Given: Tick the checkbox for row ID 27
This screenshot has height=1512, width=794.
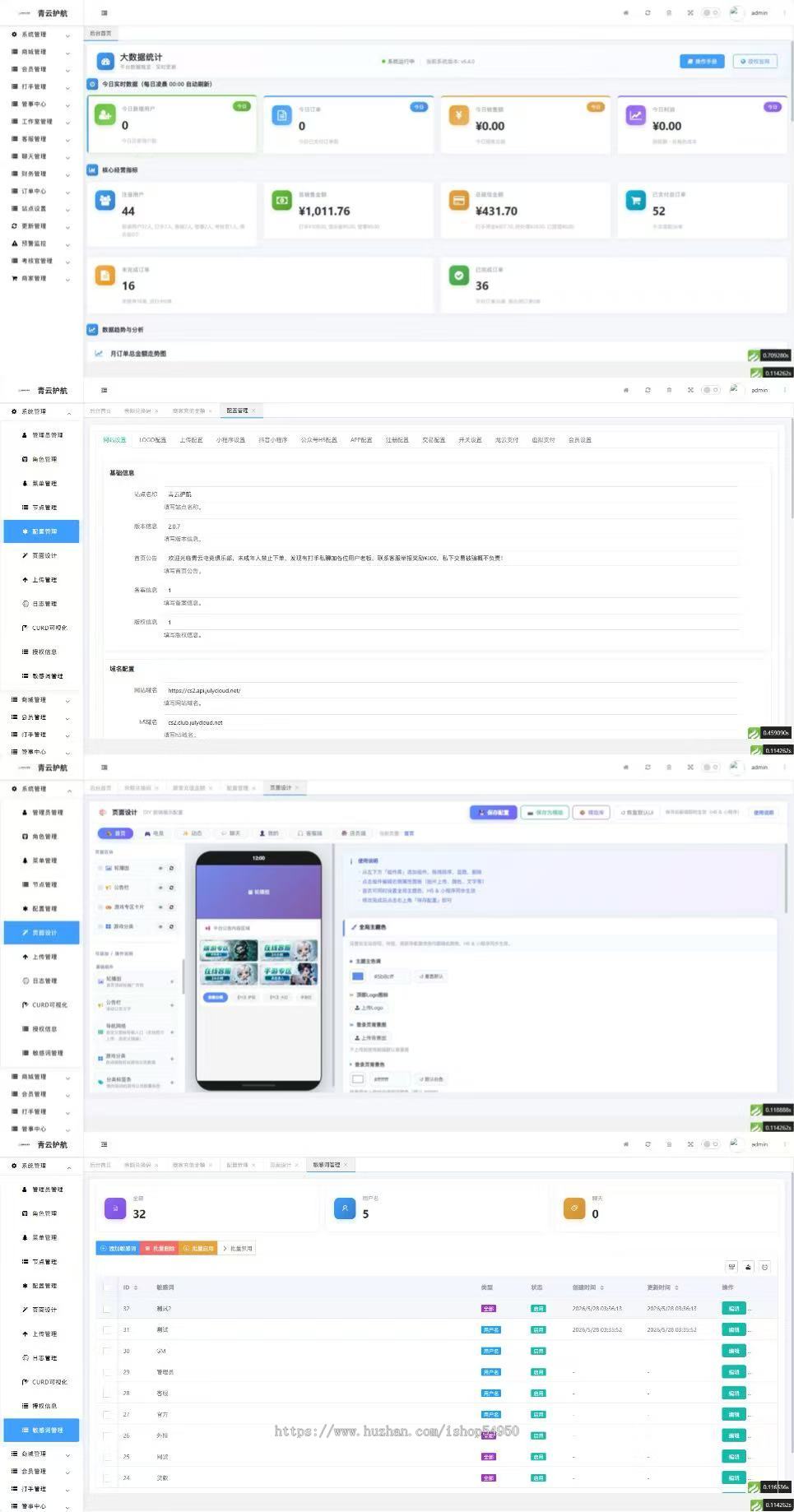Looking at the screenshot, I should coord(107,1415).
